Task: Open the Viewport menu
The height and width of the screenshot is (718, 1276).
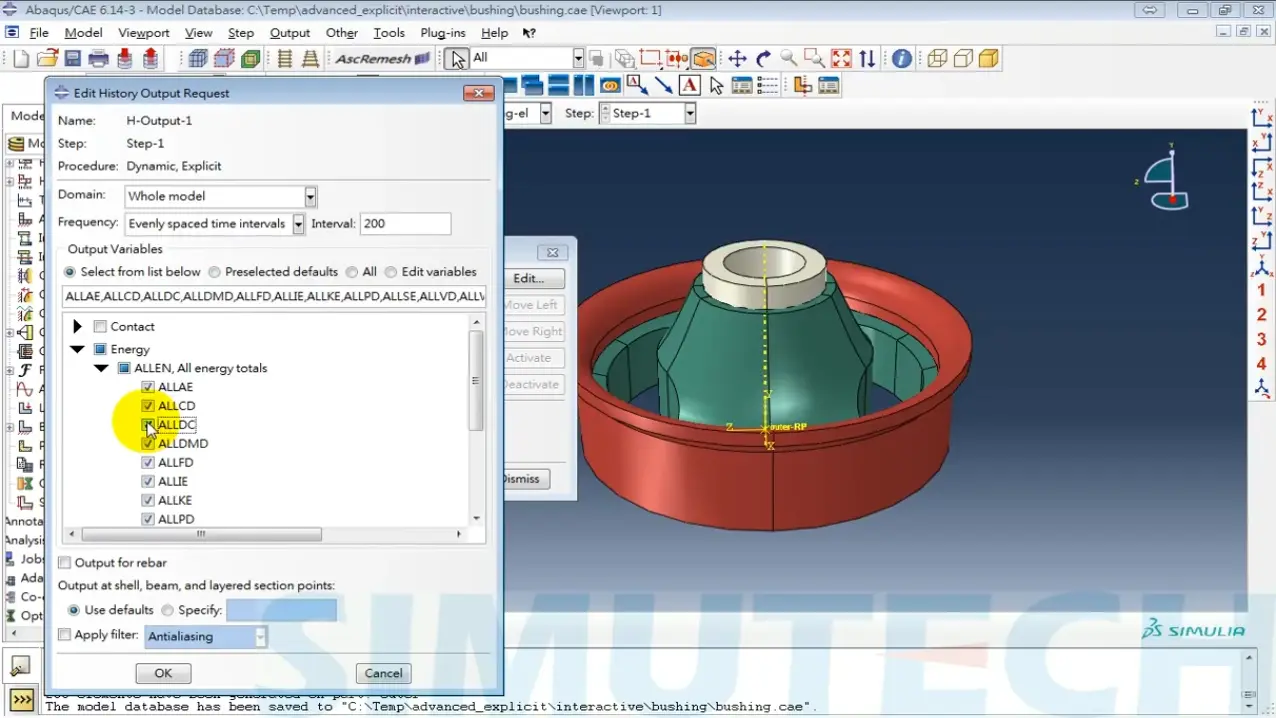Action: 144,33
